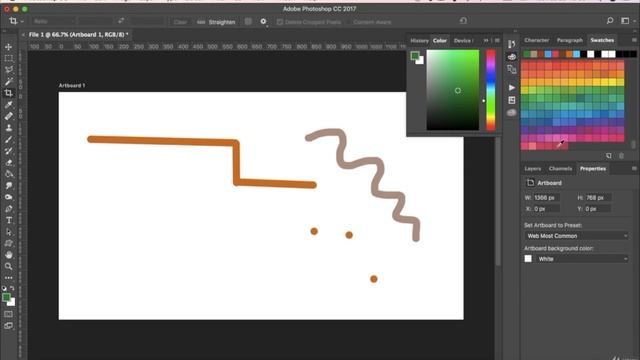Change screen mode at toolbox bottom
Image resolution: width=640 pixels, height=360 pixels.
click(x=9, y=326)
